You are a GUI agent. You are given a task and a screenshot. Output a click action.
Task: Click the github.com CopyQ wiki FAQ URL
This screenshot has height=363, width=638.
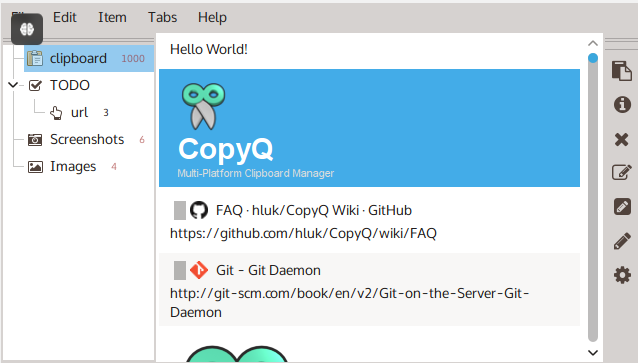pyautogui.click(x=303, y=233)
